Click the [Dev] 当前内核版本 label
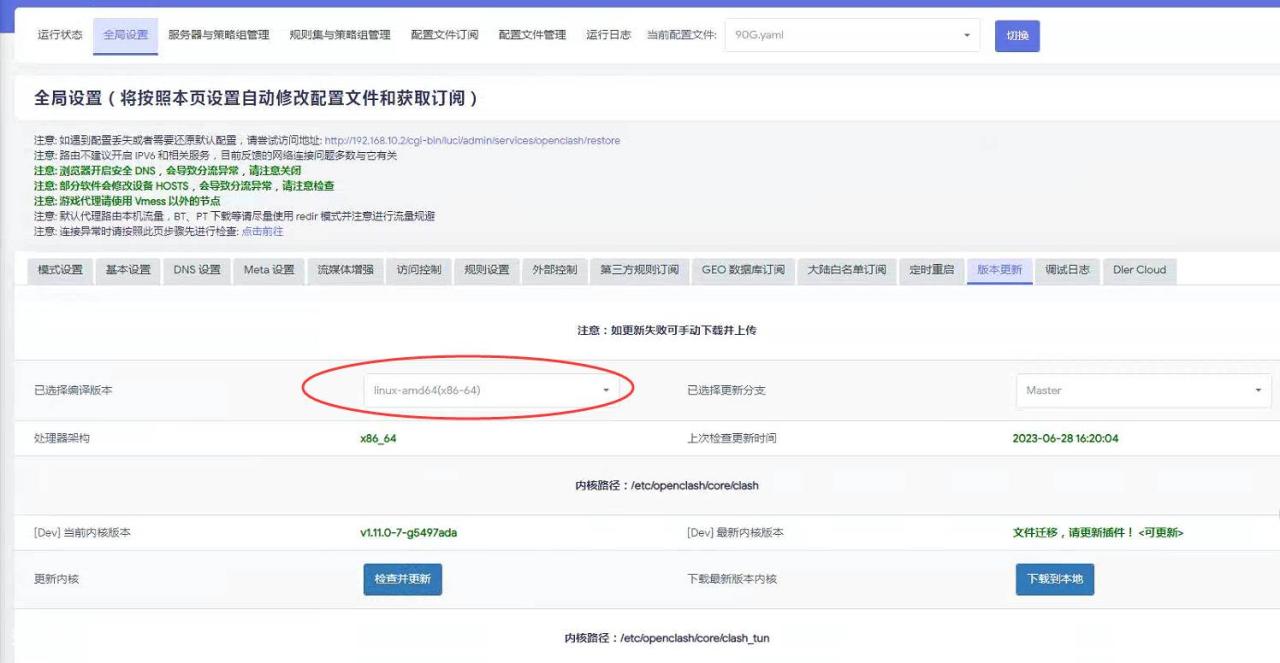 point(82,533)
